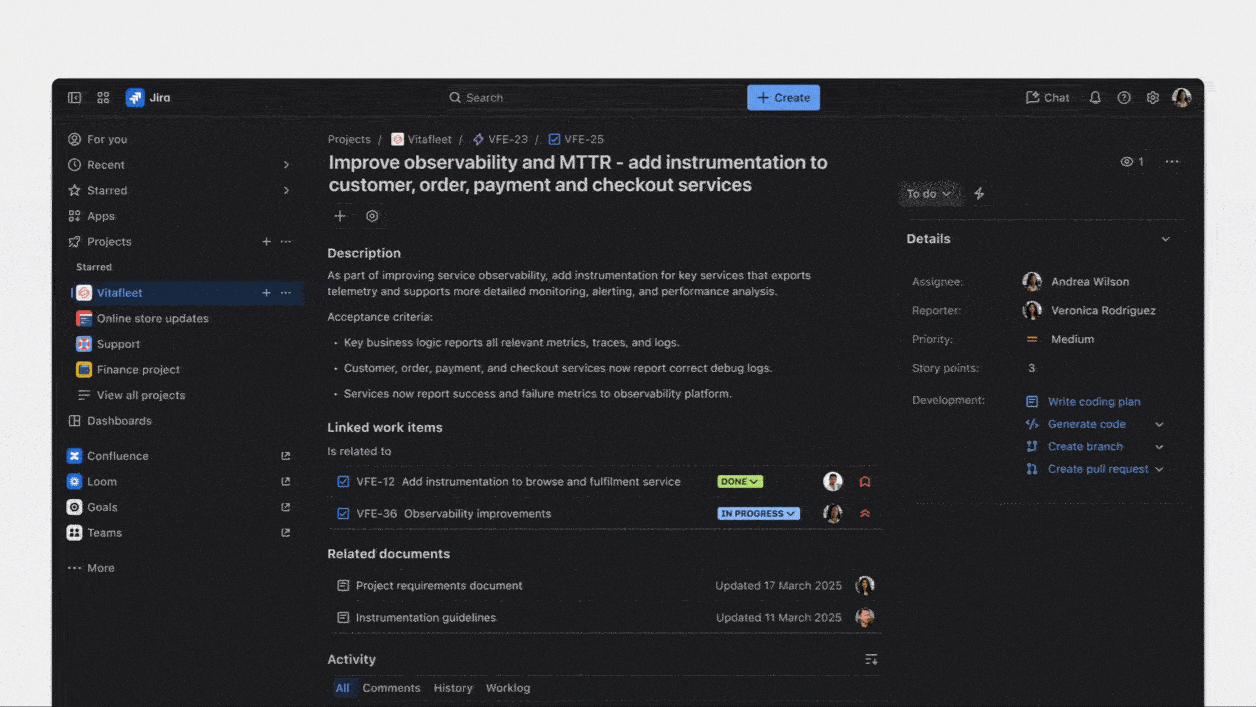This screenshot has height=707, width=1256.
Task: Click the target icon next to plus
Action: [372, 216]
